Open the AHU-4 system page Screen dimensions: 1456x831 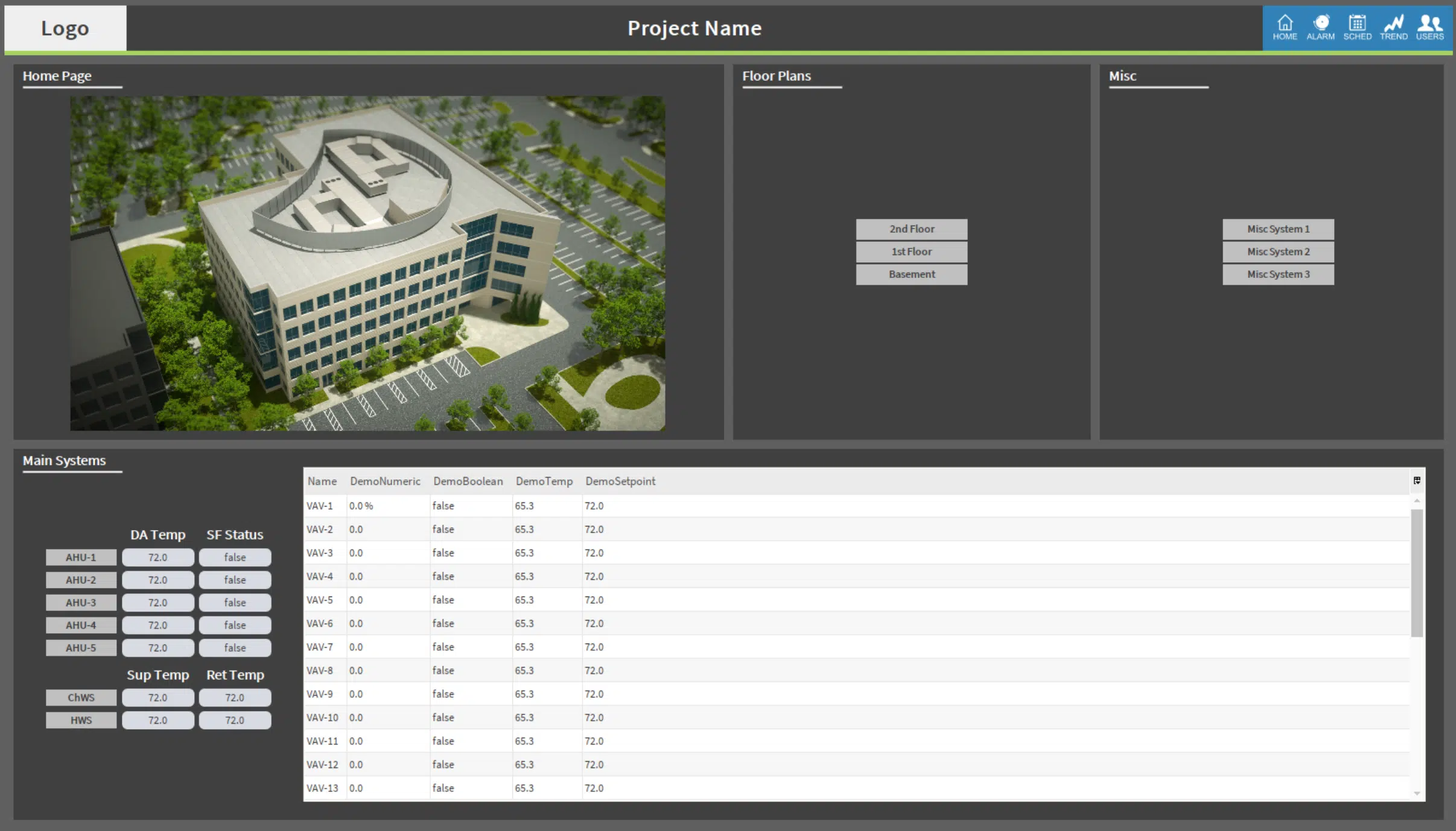[x=81, y=625]
